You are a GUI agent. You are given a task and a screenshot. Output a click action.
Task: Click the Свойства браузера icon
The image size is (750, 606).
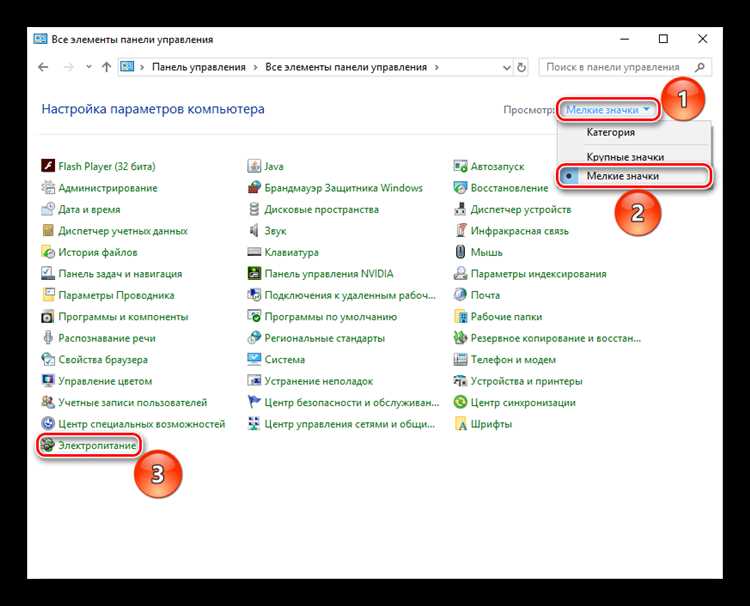[x=48, y=359]
